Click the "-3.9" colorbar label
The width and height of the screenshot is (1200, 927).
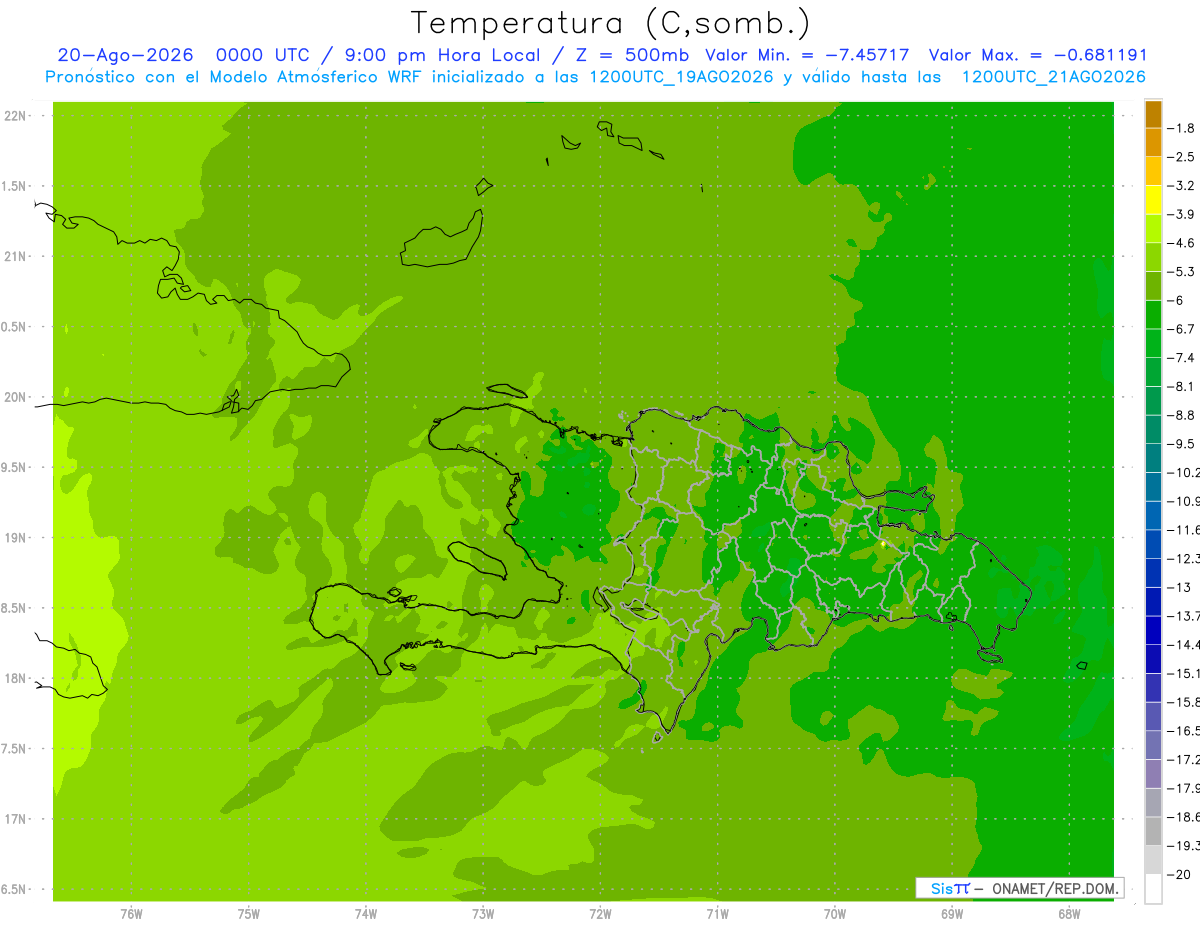pos(1182,214)
